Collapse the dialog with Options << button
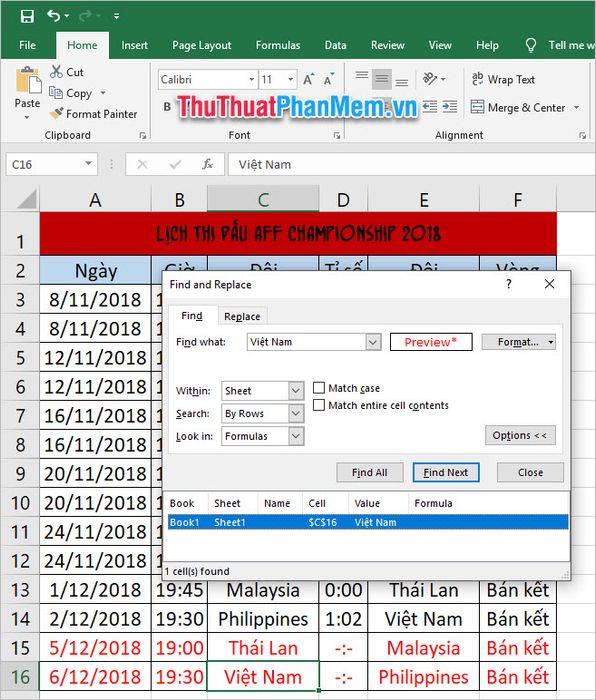The height and width of the screenshot is (700, 596). click(x=520, y=435)
